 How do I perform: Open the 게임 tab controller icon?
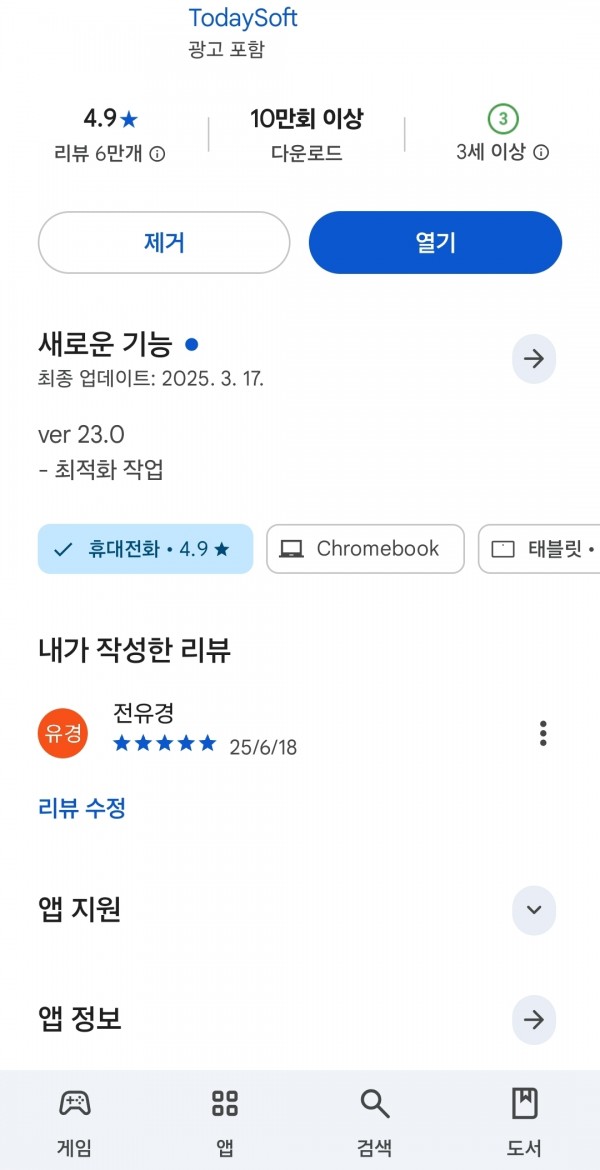(75, 1103)
